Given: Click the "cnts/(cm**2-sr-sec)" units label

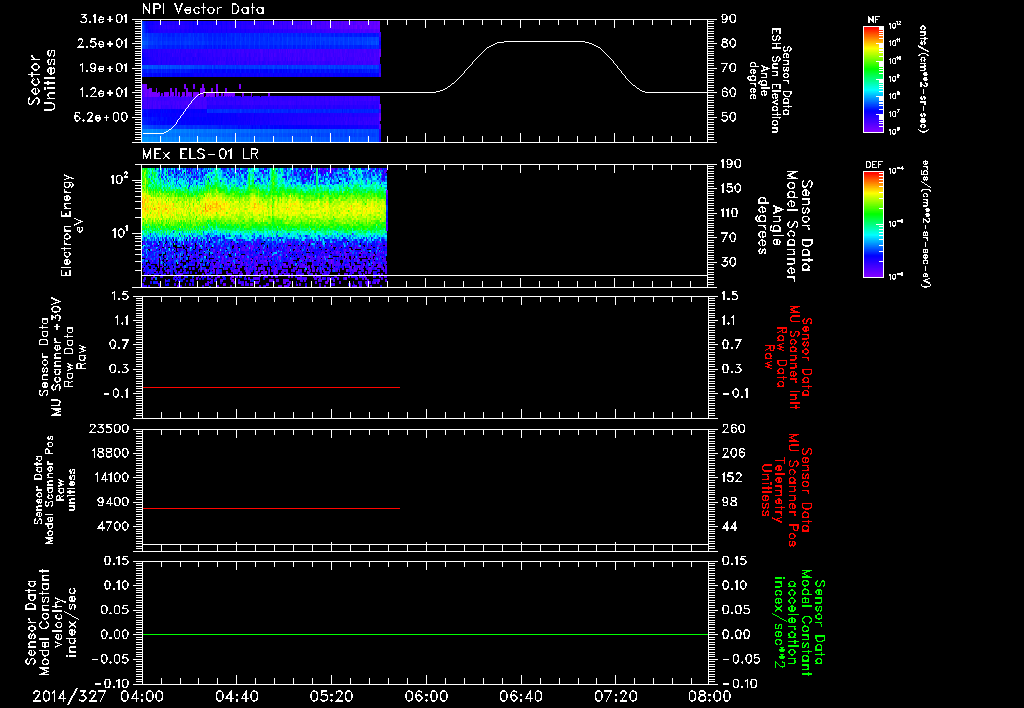Looking at the screenshot, I should coord(923,78).
